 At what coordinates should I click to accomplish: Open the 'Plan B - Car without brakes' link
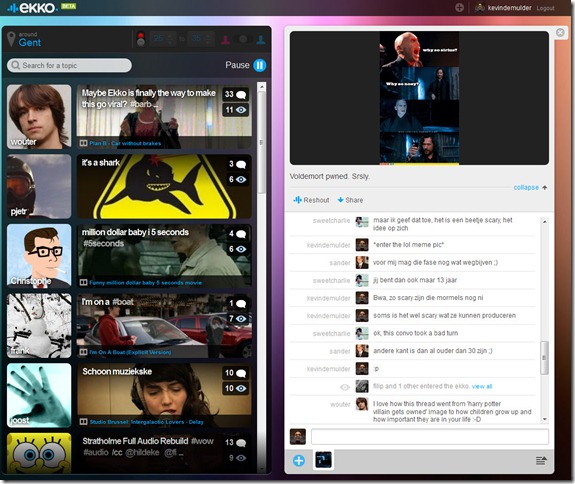(x=125, y=143)
